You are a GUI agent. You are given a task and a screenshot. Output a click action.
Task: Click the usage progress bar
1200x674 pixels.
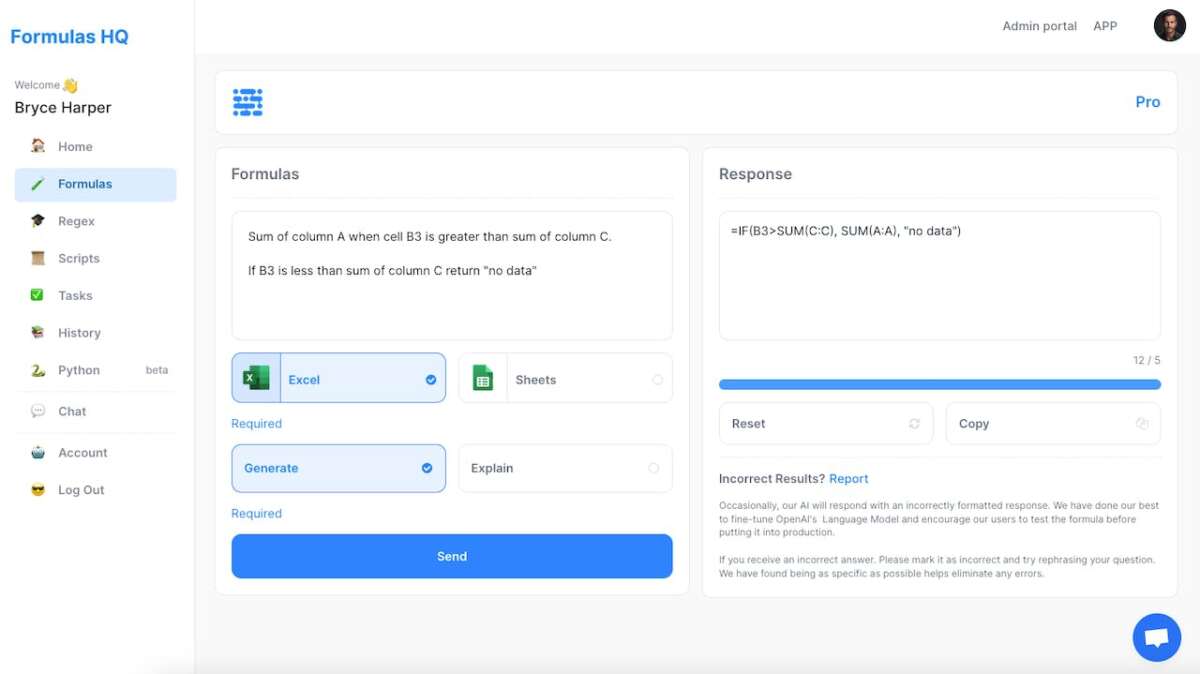(939, 383)
